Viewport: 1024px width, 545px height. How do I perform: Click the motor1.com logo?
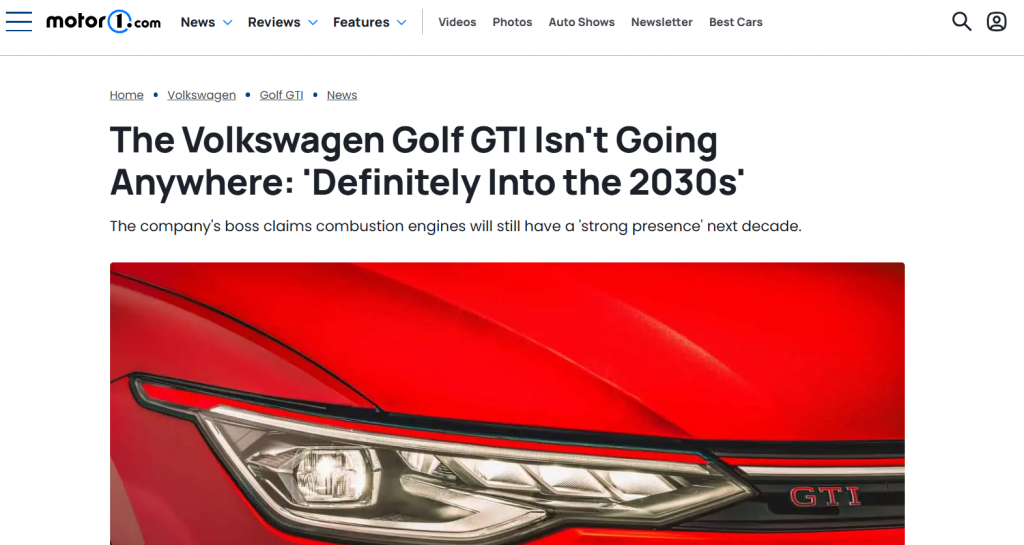(103, 22)
